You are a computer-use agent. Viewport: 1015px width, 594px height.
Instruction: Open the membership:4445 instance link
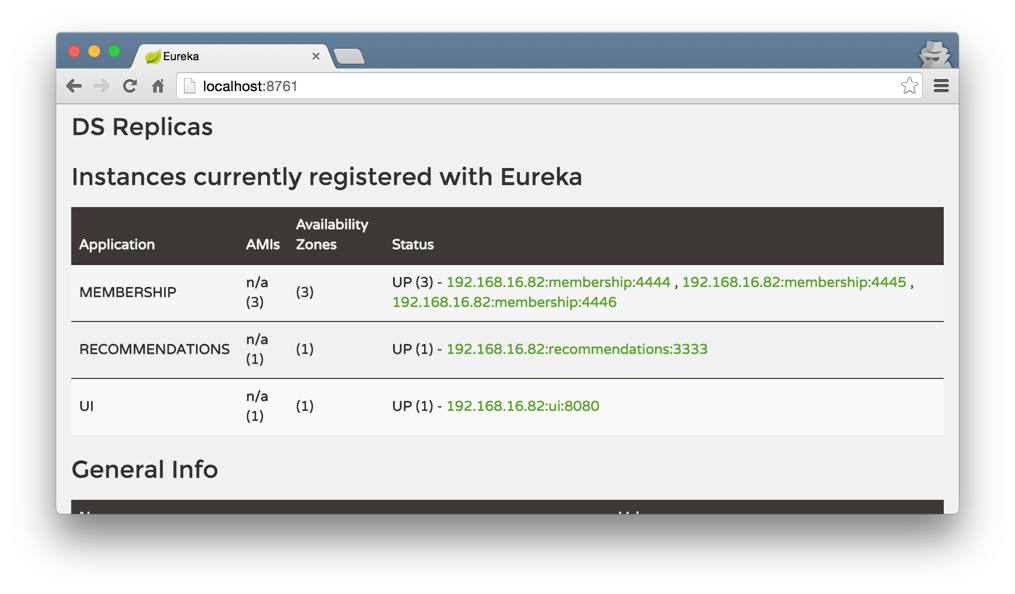794,282
